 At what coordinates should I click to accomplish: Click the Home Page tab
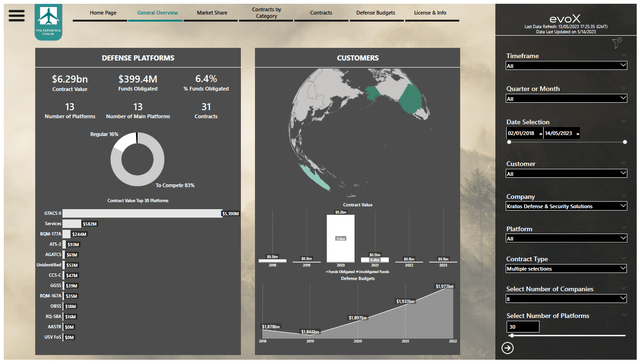pos(103,13)
